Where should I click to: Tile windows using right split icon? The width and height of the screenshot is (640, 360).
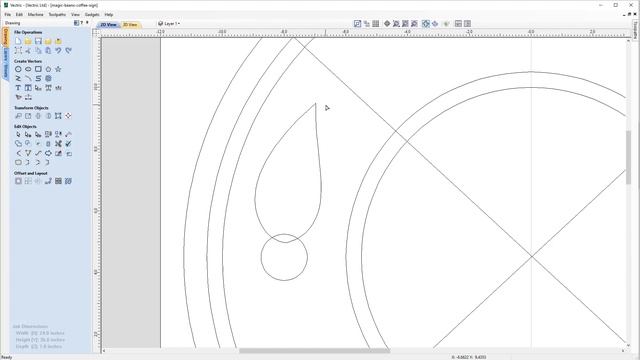coord(468,24)
